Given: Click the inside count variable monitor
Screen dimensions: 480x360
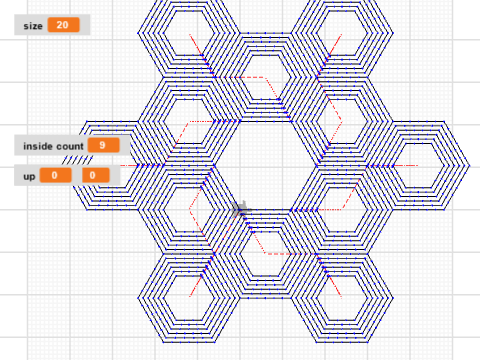Looking at the screenshot, I should click(72, 146).
